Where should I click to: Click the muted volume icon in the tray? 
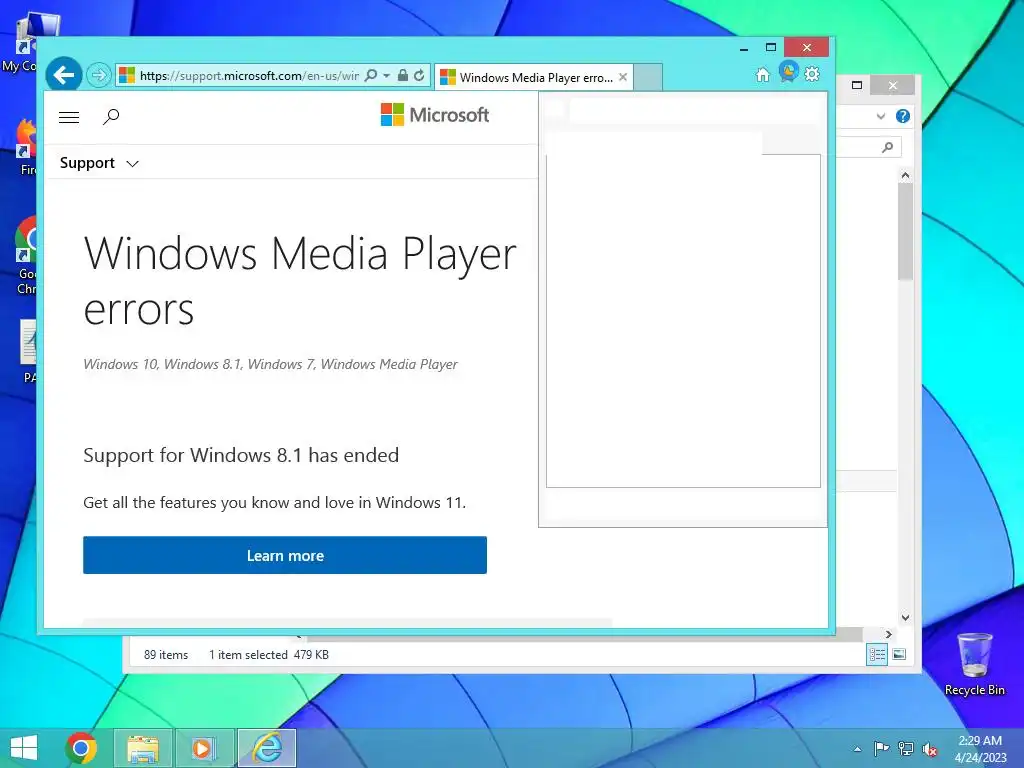tap(930, 748)
